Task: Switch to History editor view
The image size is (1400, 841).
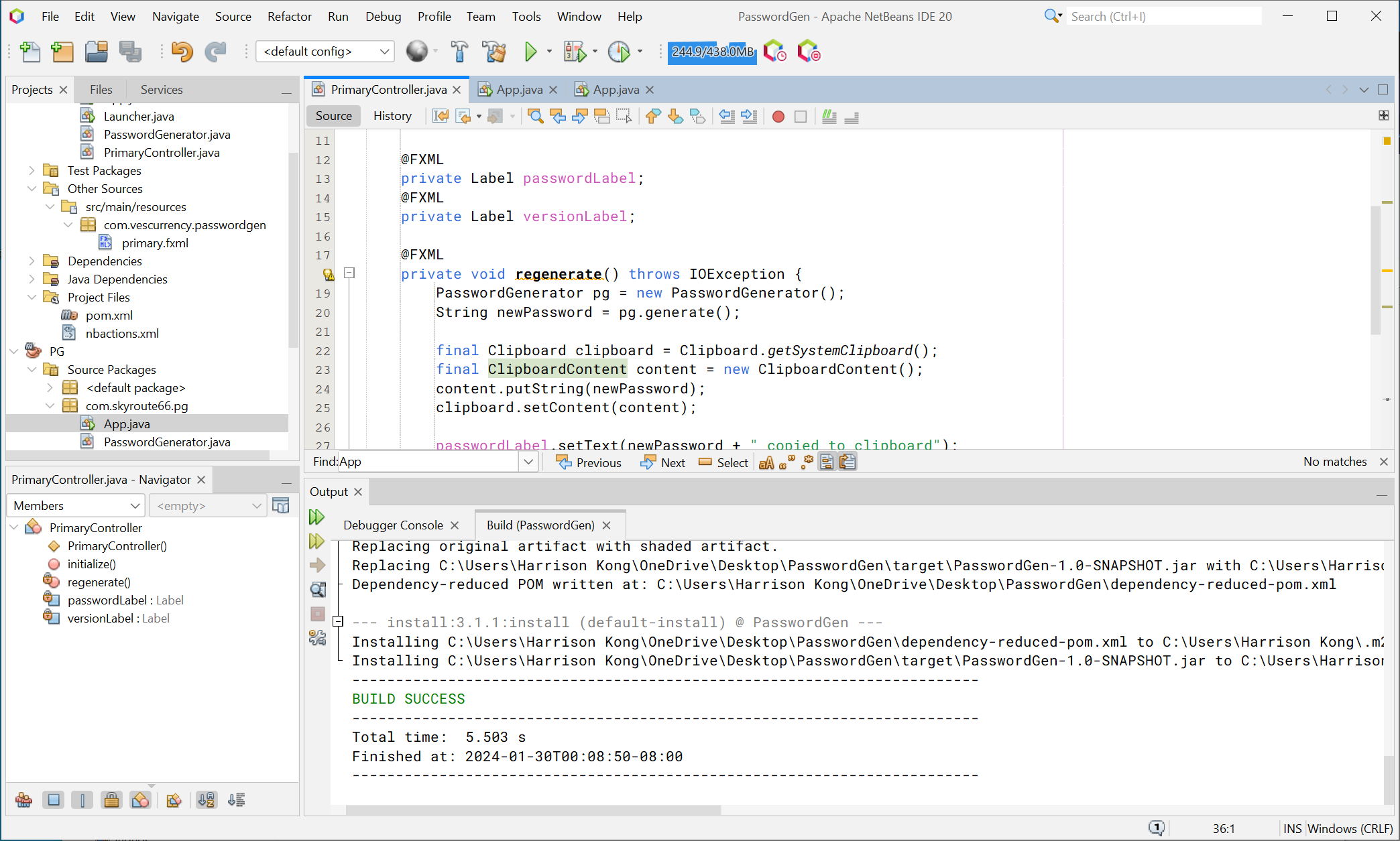Action: pyautogui.click(x=392, y=116)
